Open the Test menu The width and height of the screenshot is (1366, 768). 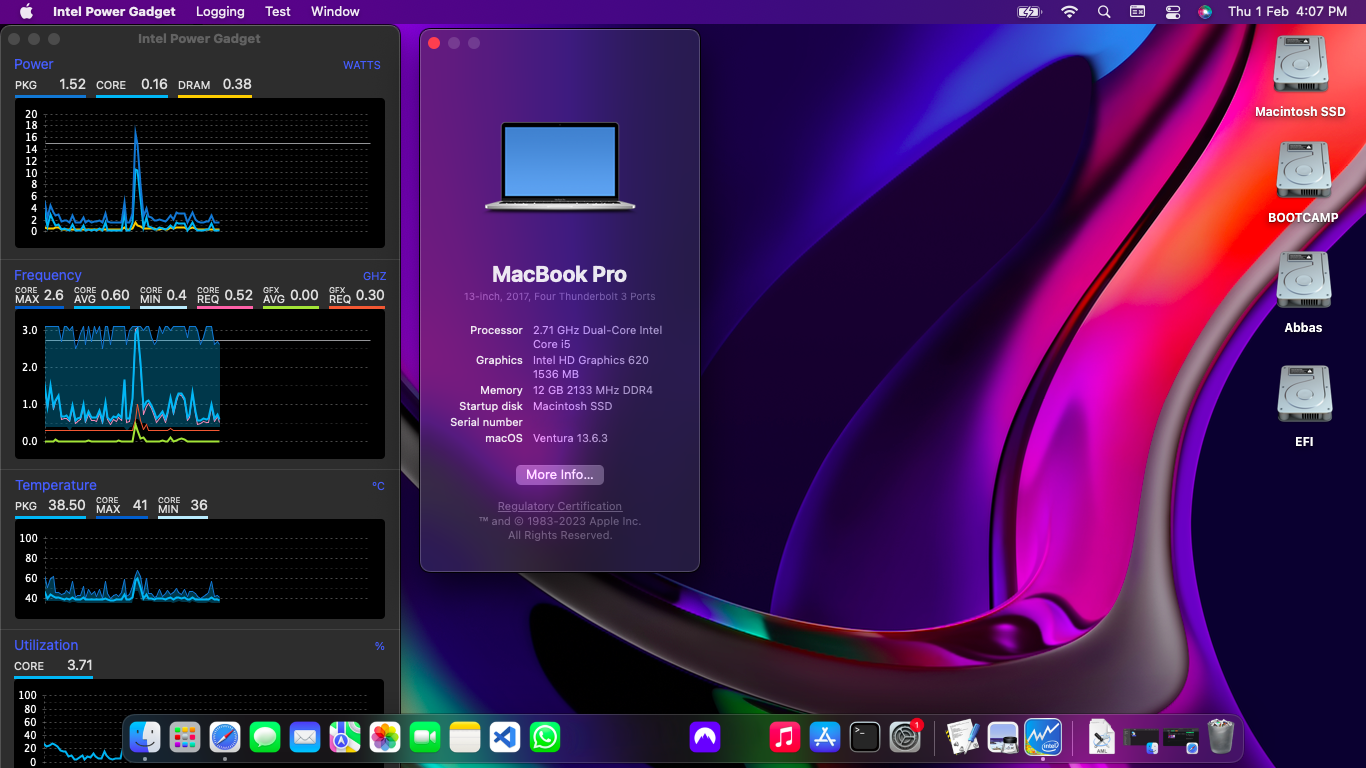pyautogui.click(x=278, y=12)
